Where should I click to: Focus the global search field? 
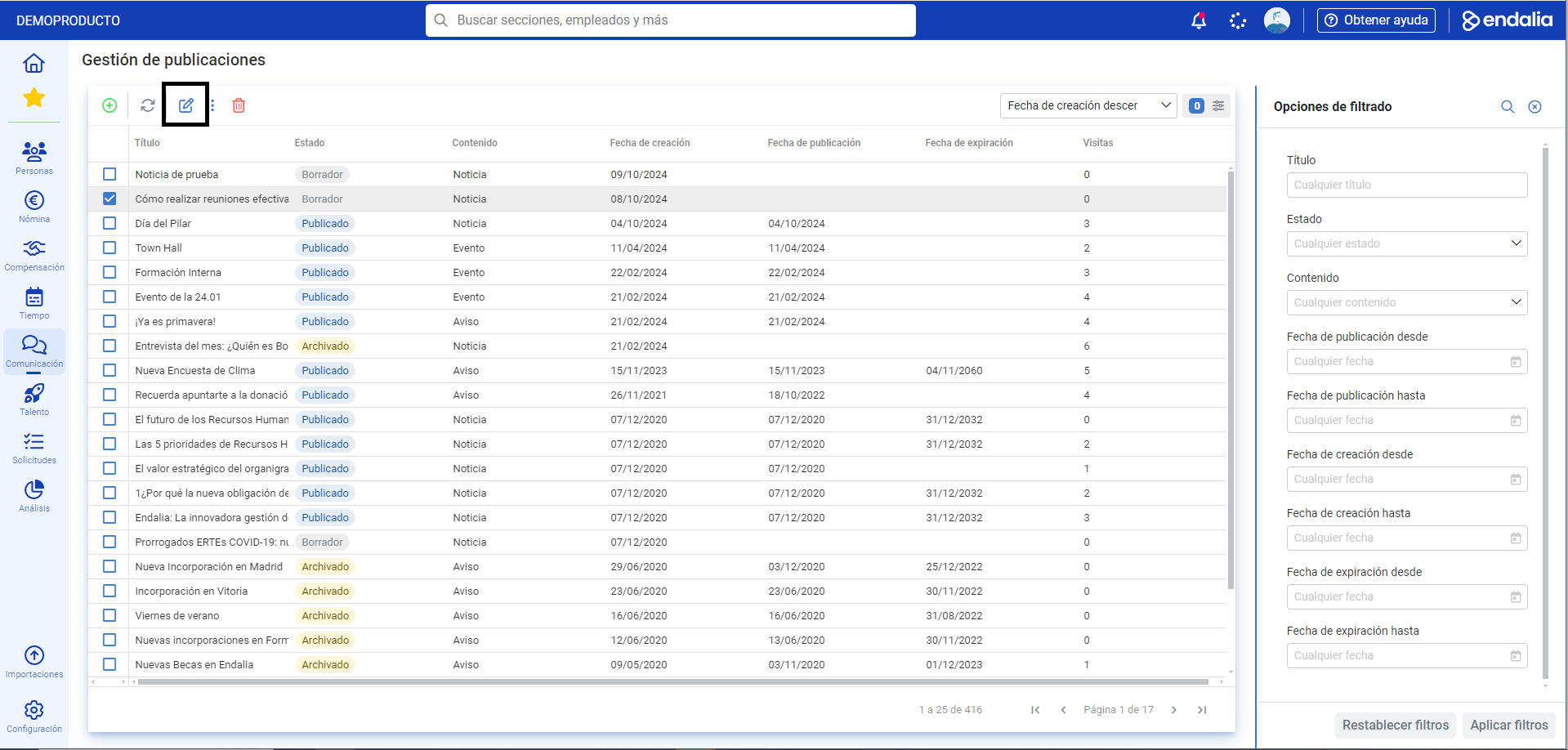pyautogui.click(x=670, y=20)
